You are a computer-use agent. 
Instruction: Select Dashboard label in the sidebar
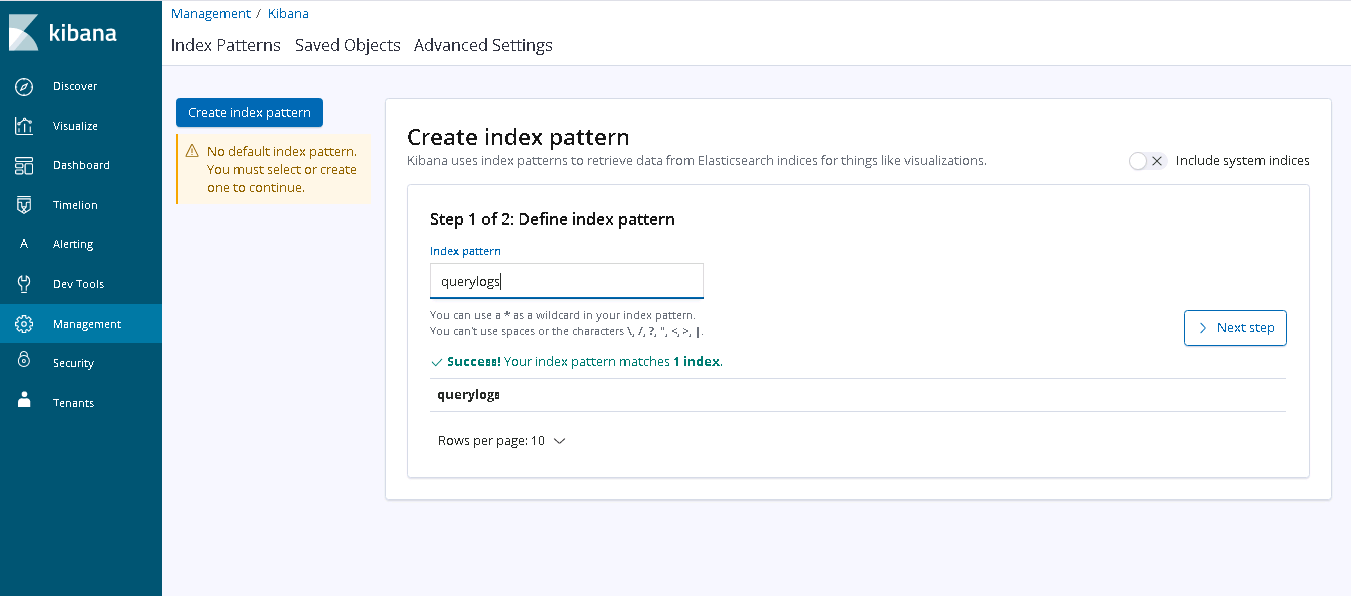[x=81, y=165]
